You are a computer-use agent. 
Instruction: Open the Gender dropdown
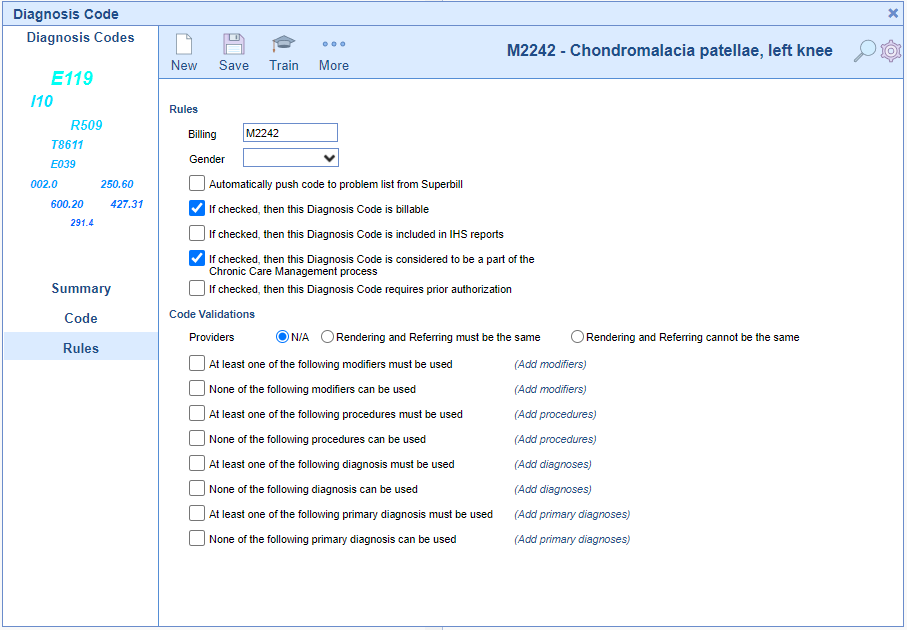tap(290, 158)
